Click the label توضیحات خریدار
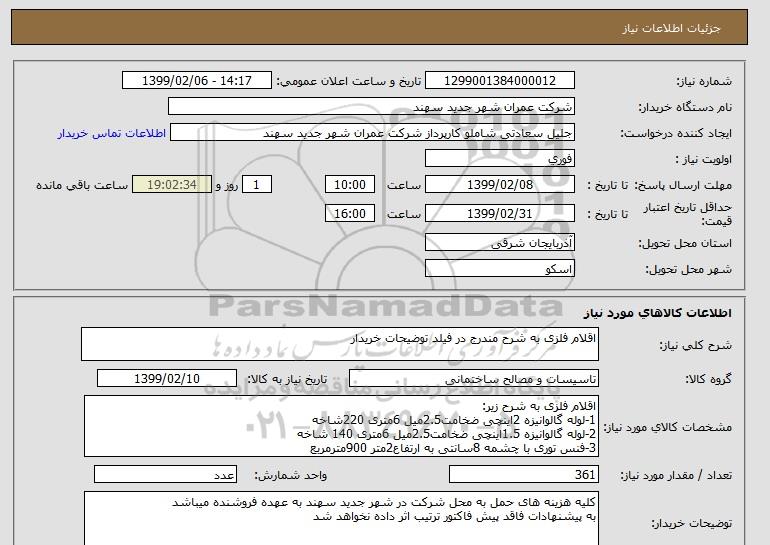Image resolution: width=770 pixels, height=545 pixels. click(x=691, y=523)
